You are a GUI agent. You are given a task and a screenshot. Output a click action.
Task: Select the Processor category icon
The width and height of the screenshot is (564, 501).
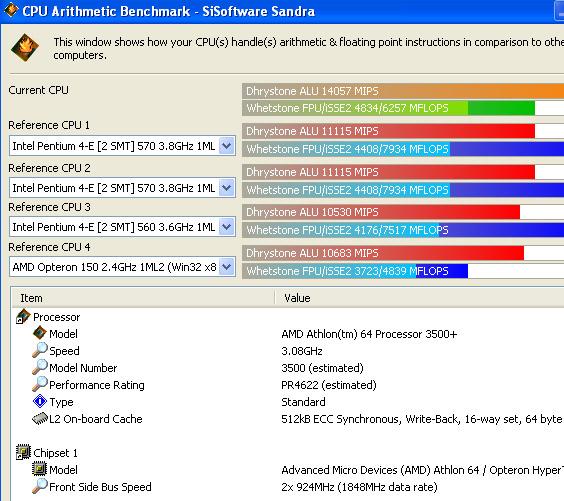pyautogui.click(x=23, y=316)
